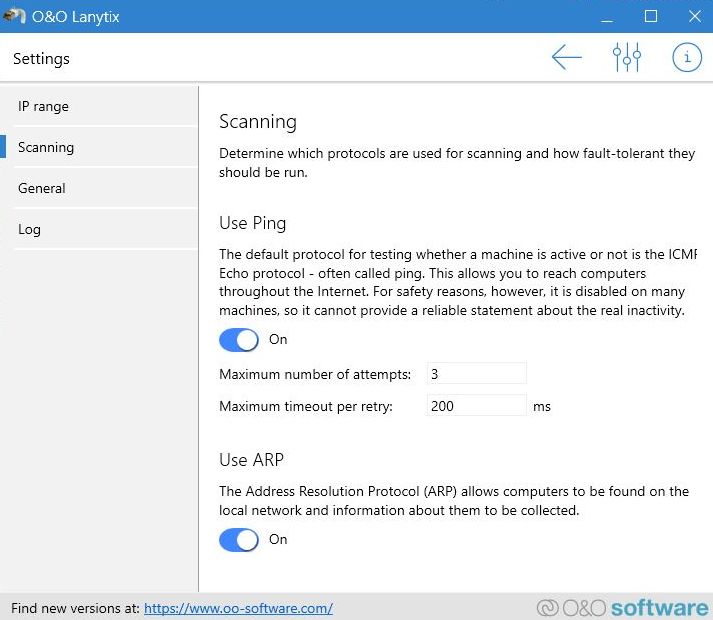The width and height of the screenshot is (713, 620).
Task: Click the Use ARP heading
Action: click(x=251, y=460)
